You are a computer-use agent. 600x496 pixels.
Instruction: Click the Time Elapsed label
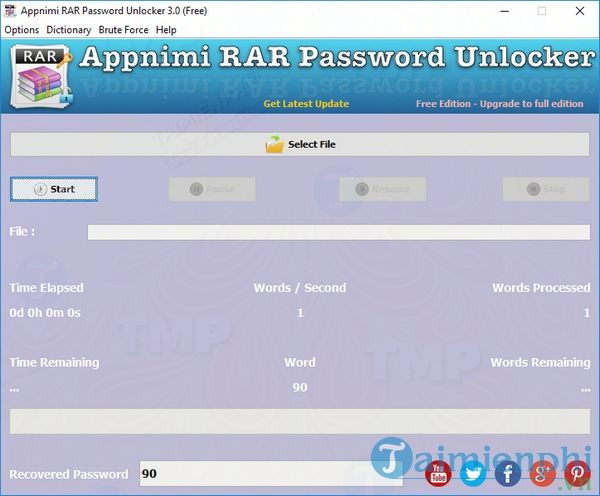[46, 288]
